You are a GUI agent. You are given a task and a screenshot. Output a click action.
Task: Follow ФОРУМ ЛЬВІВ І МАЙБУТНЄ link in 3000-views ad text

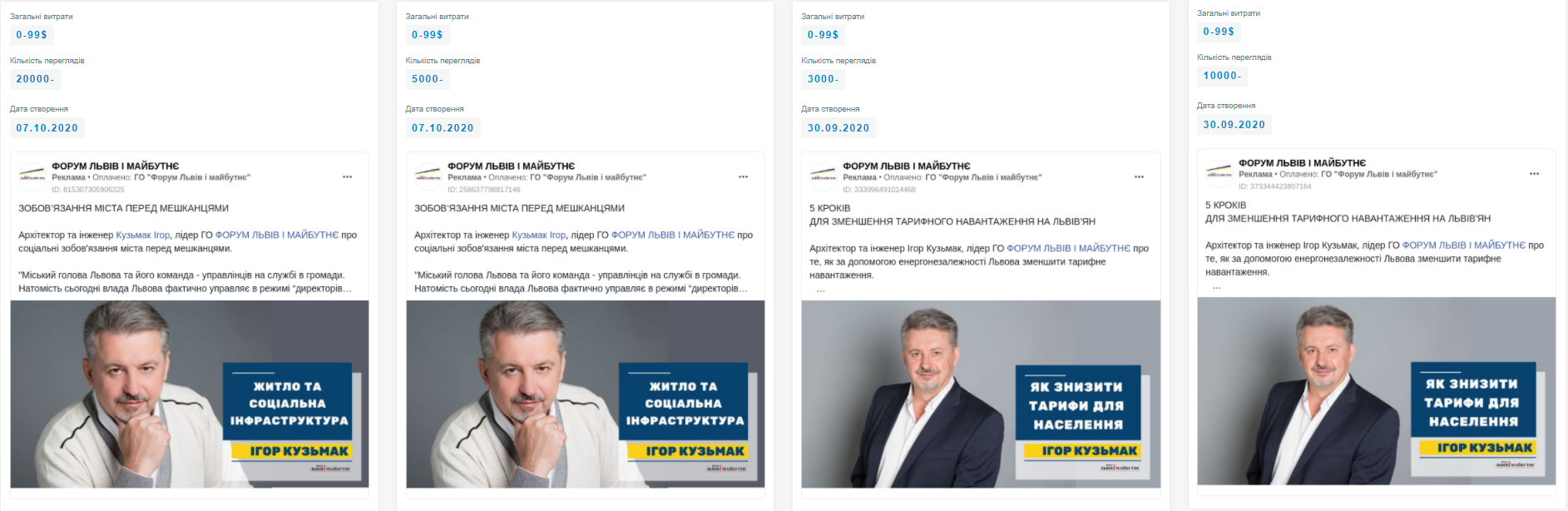1068,248
